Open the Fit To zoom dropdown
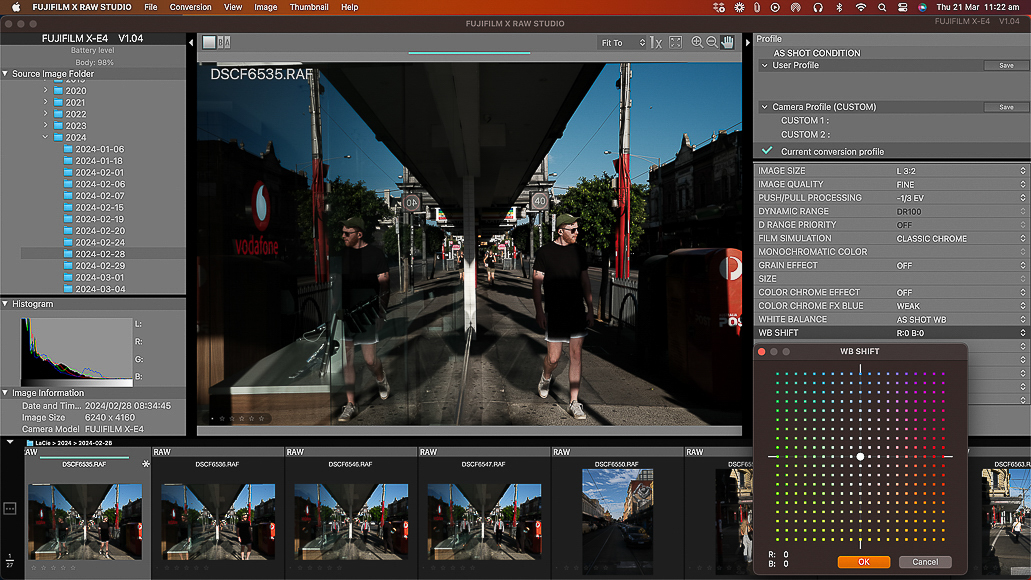The image size is (1031, 580). (x=622, y=43)
